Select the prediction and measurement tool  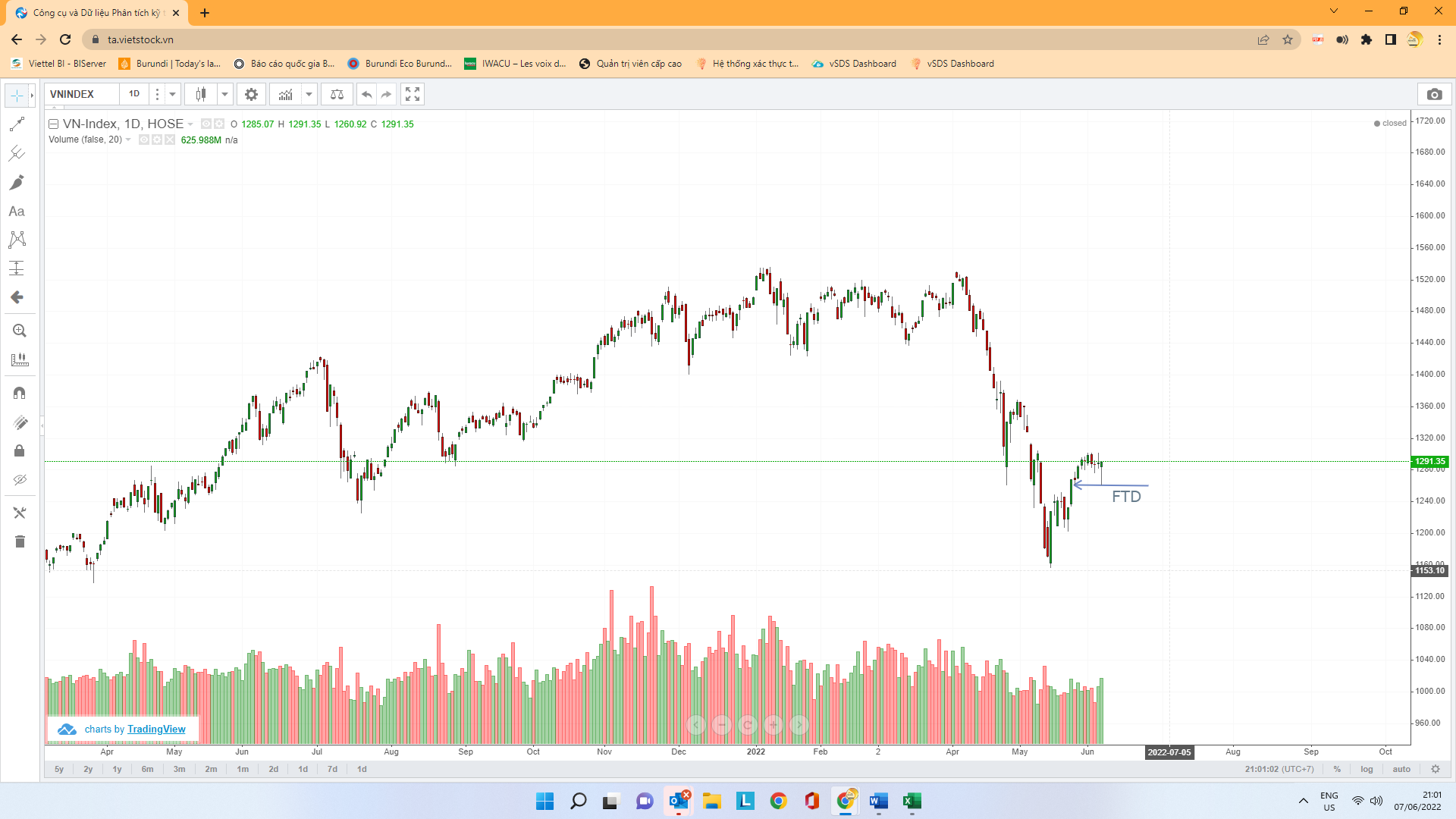(17, 268)
